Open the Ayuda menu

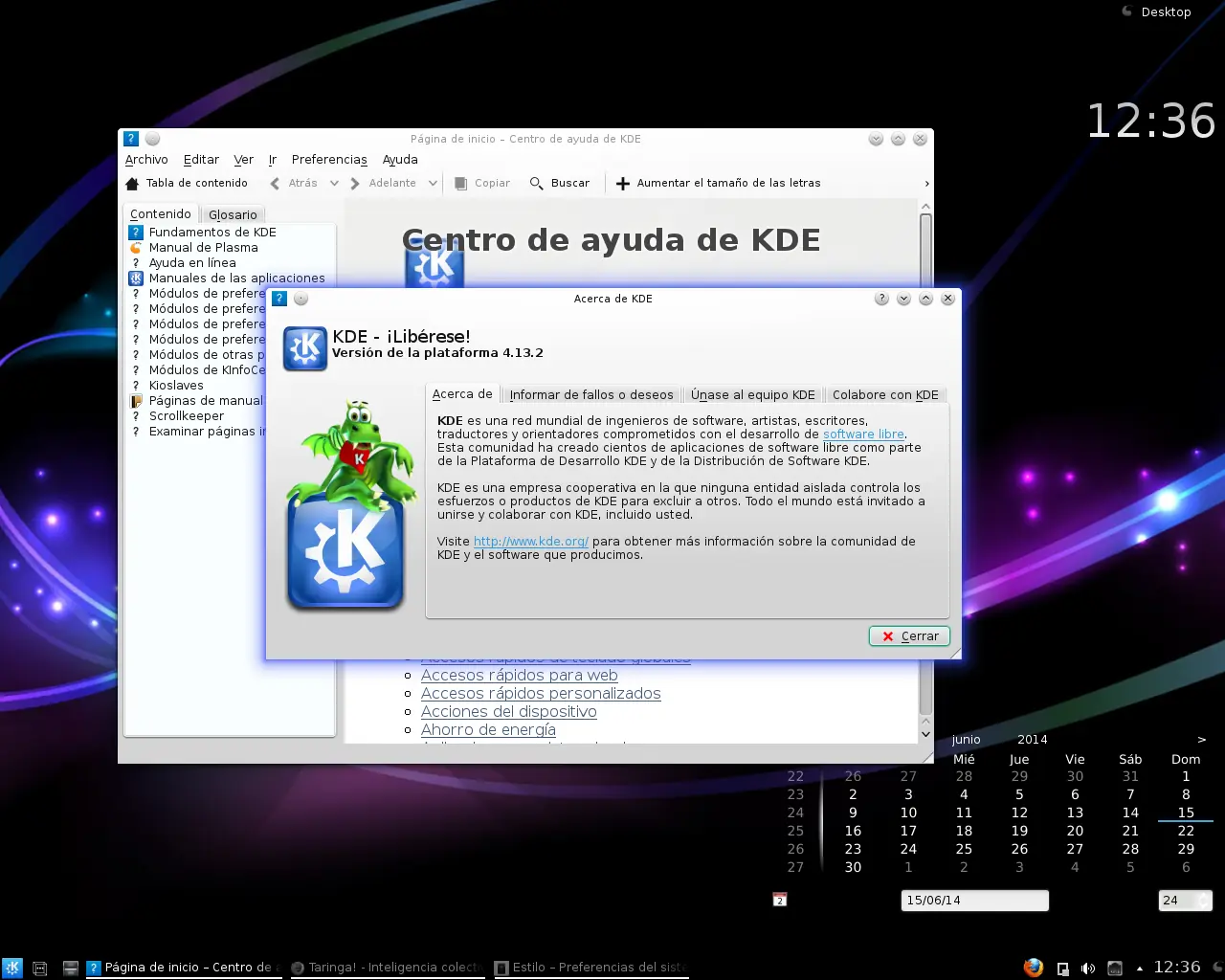coord(400,160)
